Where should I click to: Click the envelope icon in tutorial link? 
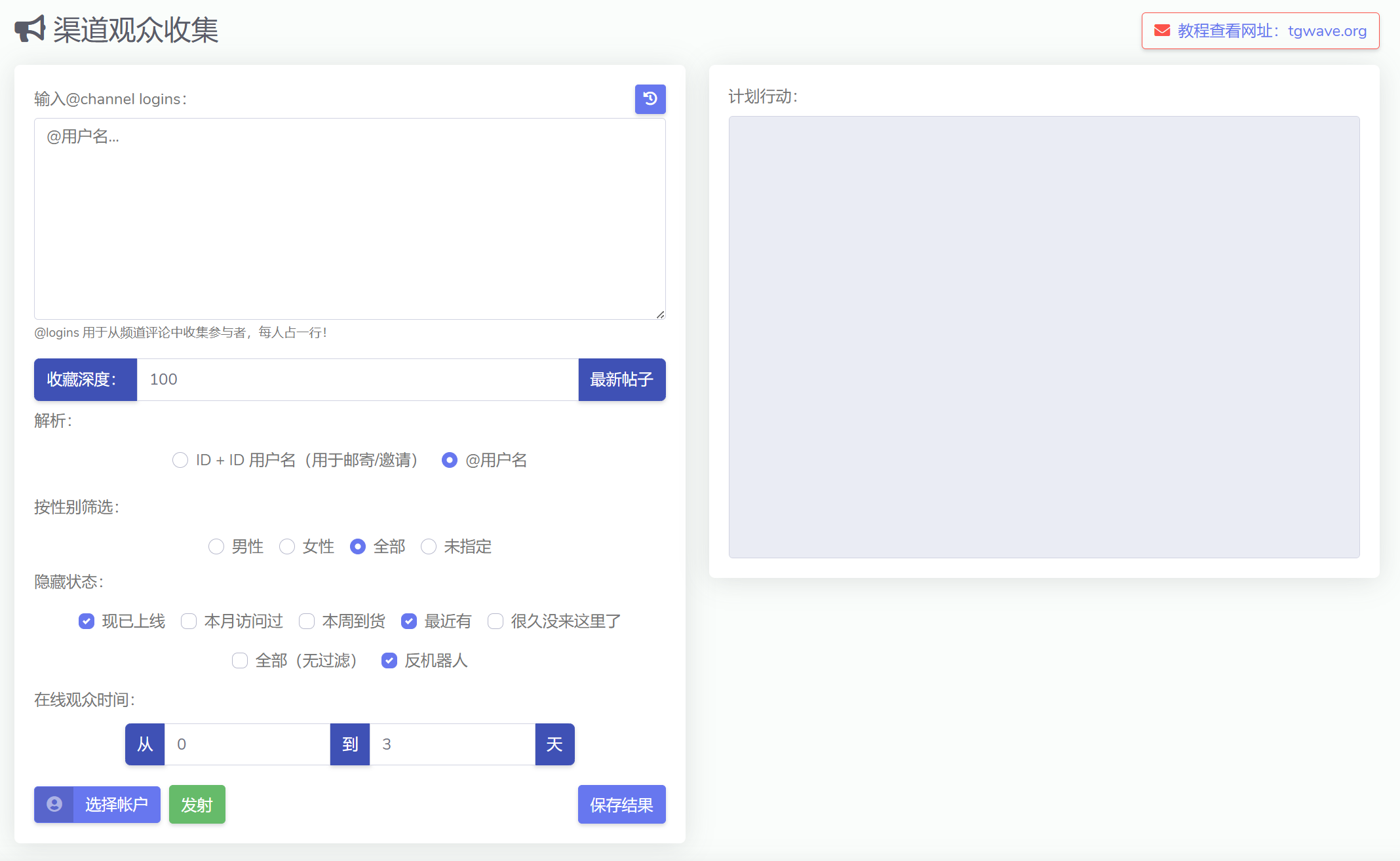coord(1161,31)
